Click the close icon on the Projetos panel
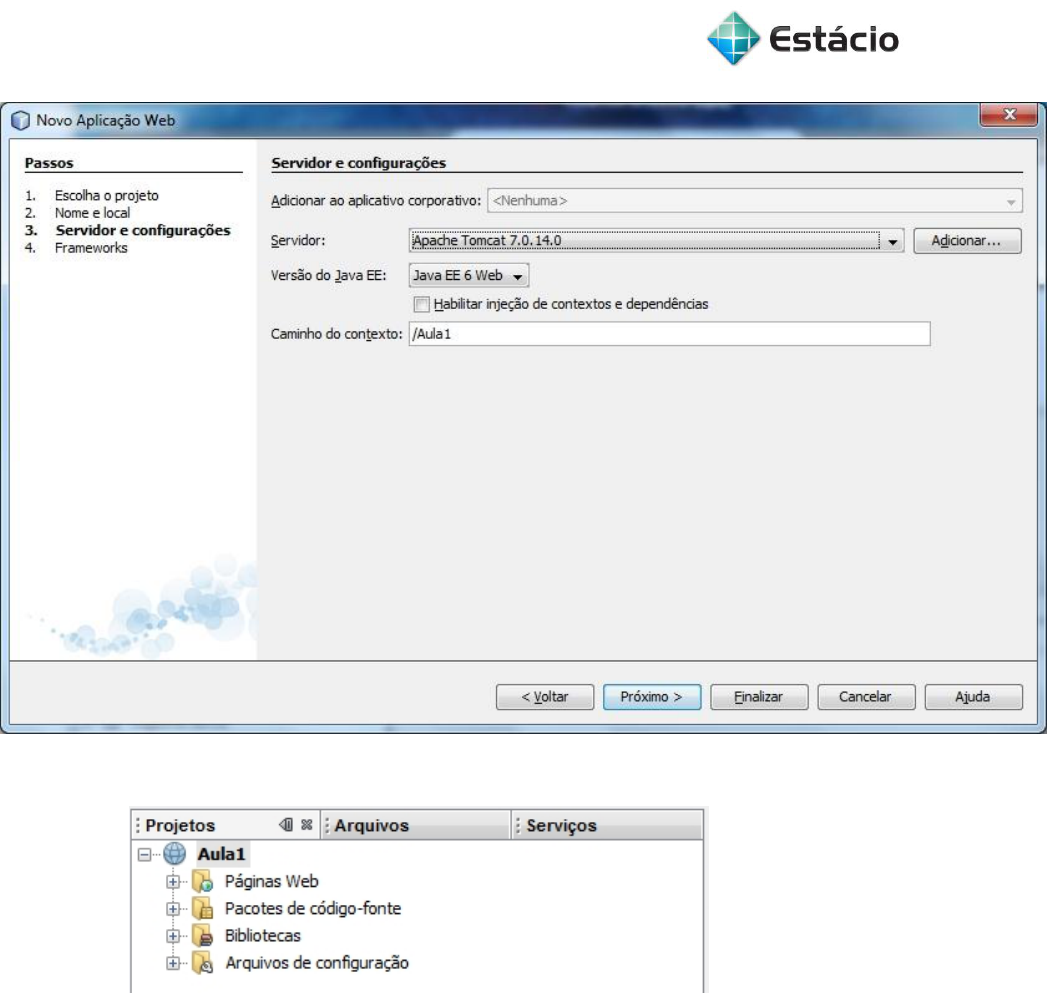The image size is (1047, 993). pyautogui.click(x=306, y=825)
